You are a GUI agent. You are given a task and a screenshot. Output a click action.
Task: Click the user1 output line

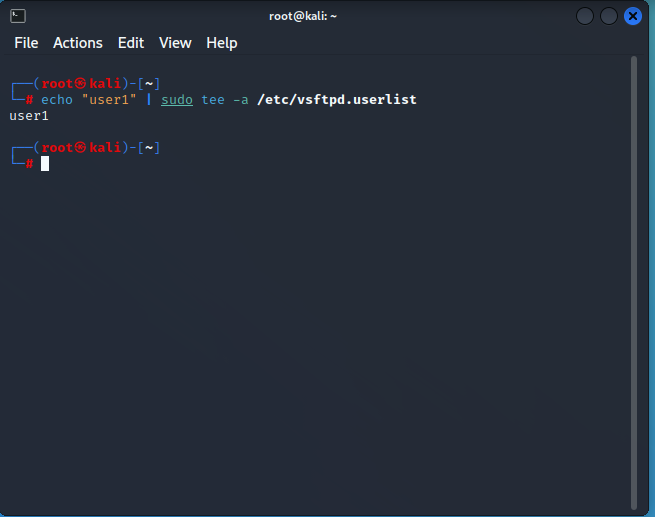29,116
